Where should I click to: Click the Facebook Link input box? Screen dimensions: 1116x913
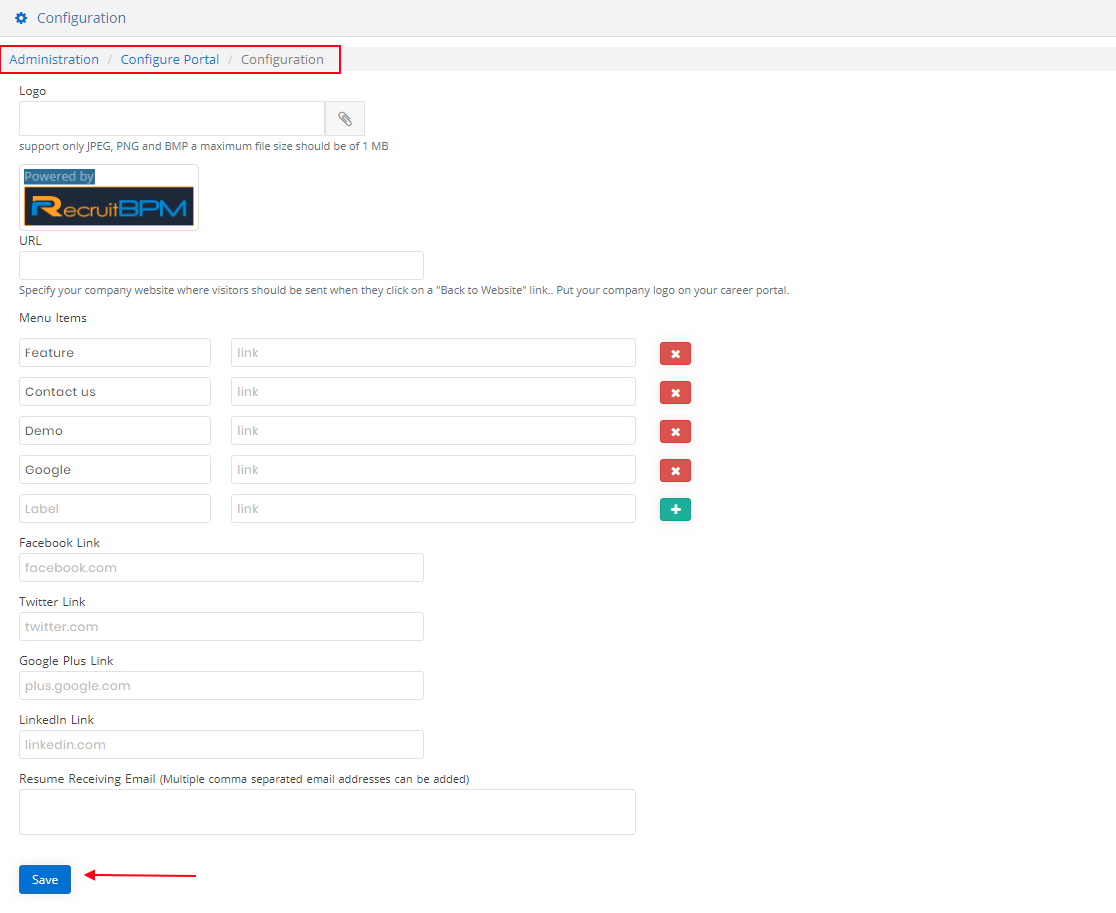(220, 567)
